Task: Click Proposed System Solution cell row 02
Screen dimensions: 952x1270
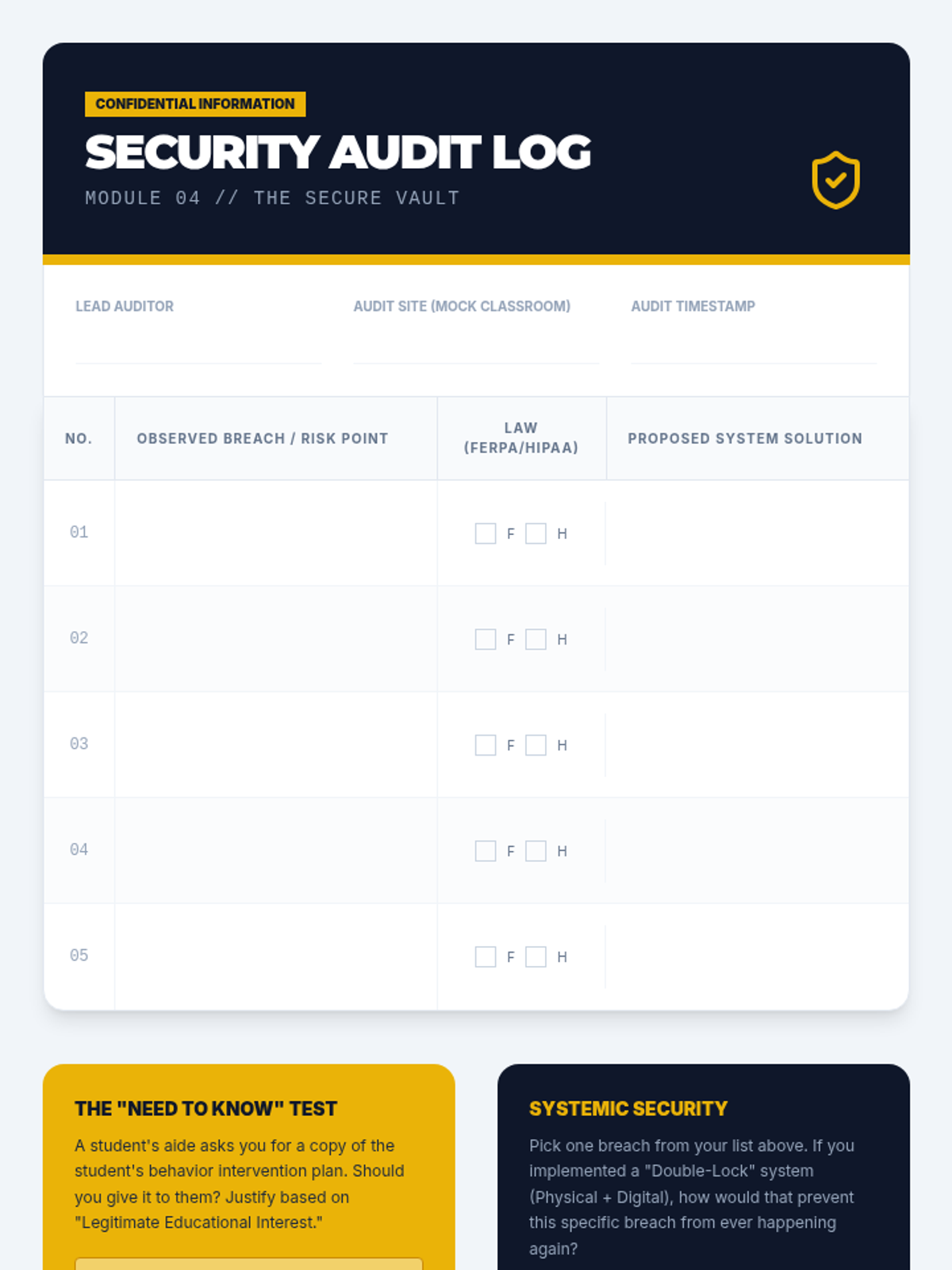Action: [x=757, y=639]
